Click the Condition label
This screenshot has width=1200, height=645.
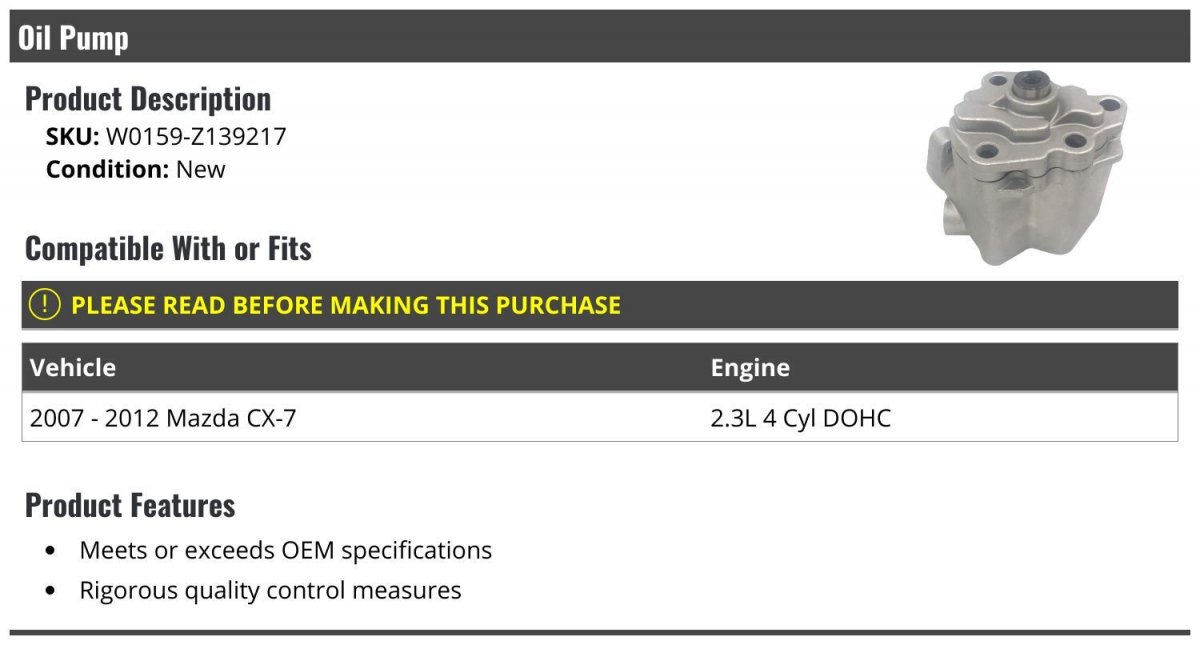(107, 169)
